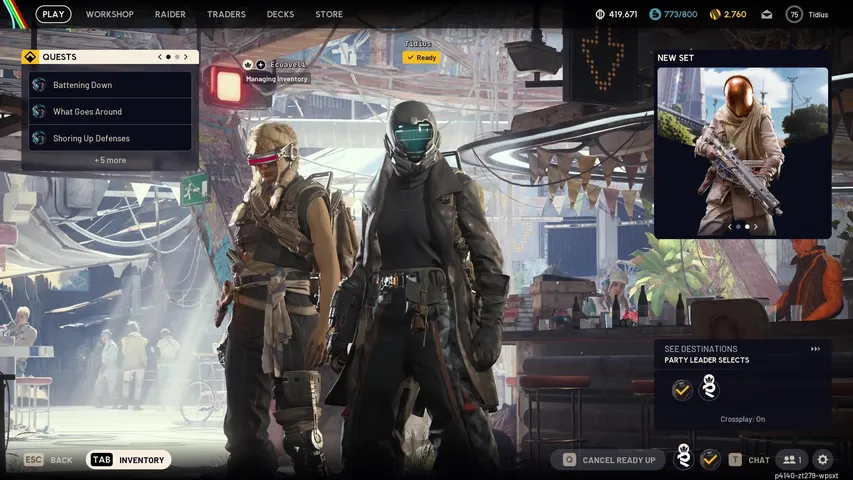Open the Tidius profile name in top bar
Image resolution: width=853 pixels, height=480 pixels.
(818, 15)
